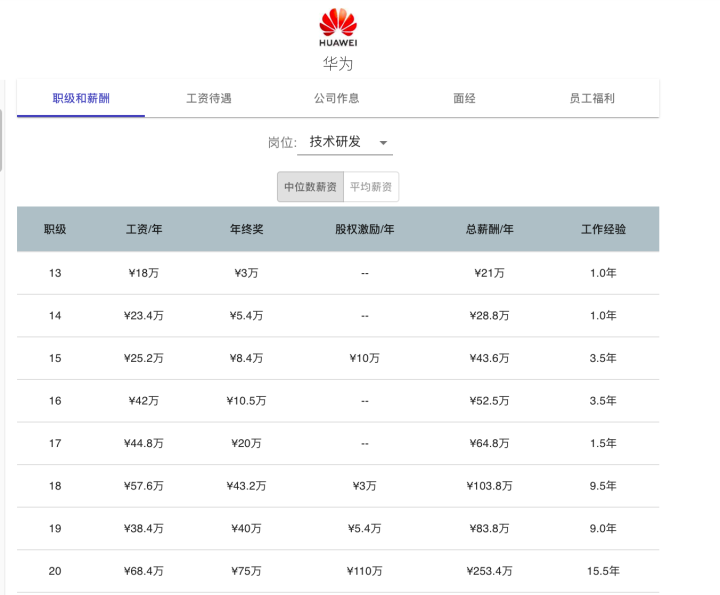This screenshot has height=595, width=720.
Task: Click the 年终奖 column header
Action: 247,229
